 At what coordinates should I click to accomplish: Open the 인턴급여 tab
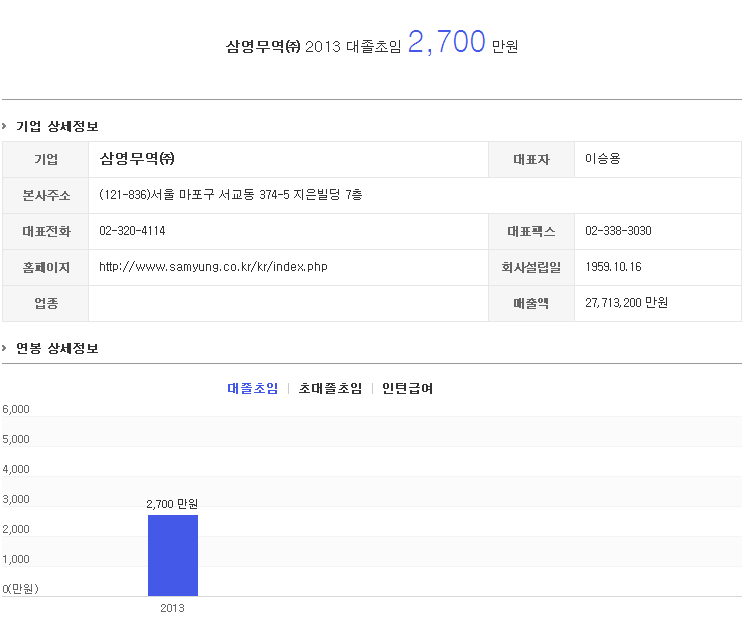pyautogui.click(x=407, y=388)
